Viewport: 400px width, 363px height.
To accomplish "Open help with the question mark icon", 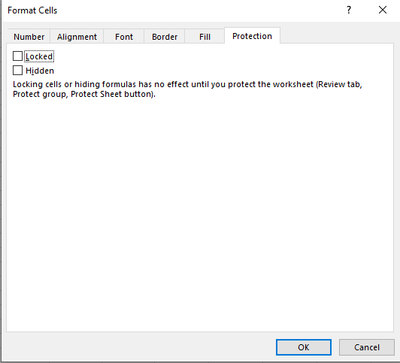I will tap(349, 10).
